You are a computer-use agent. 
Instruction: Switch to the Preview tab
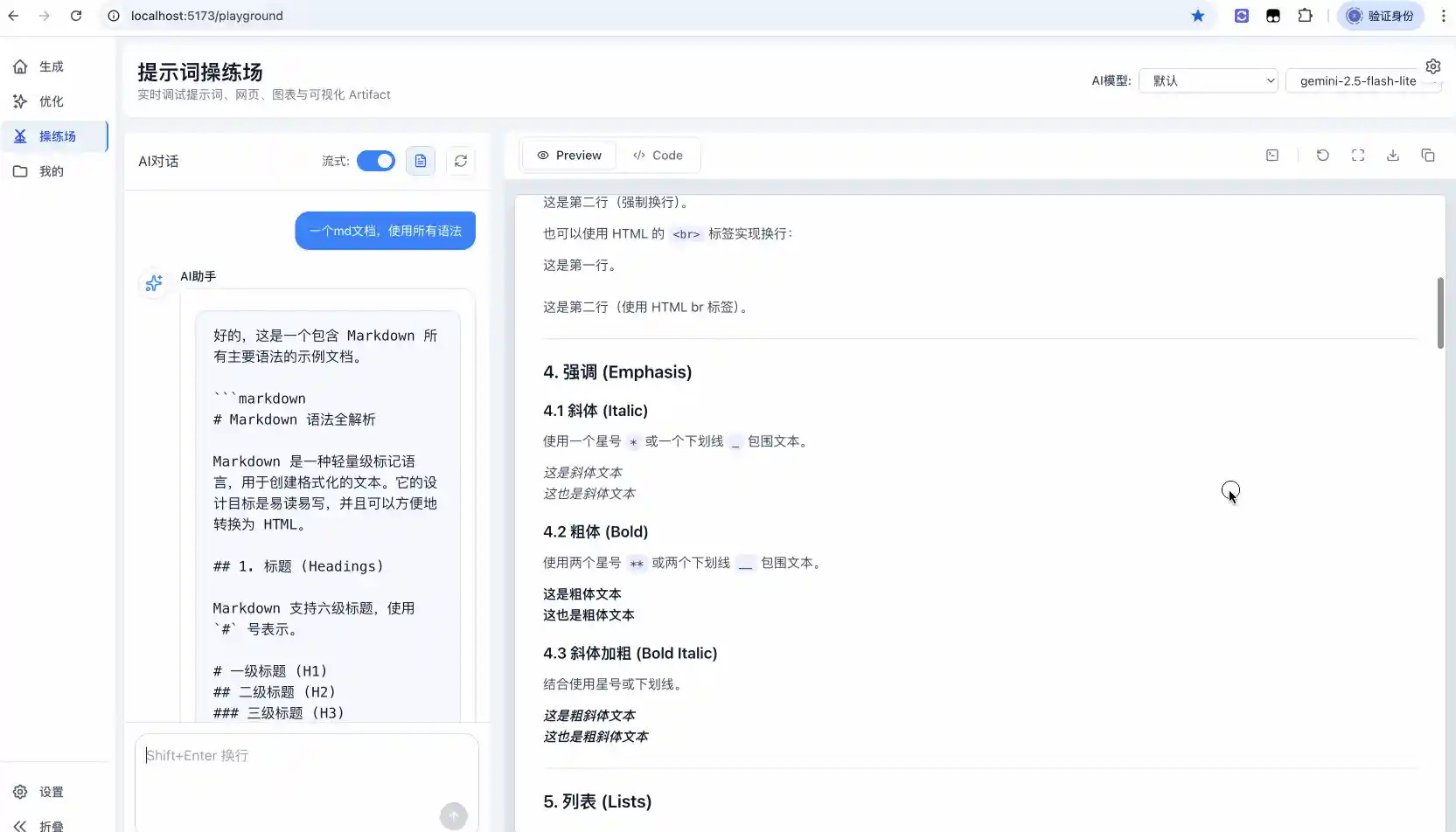[569, 156]
